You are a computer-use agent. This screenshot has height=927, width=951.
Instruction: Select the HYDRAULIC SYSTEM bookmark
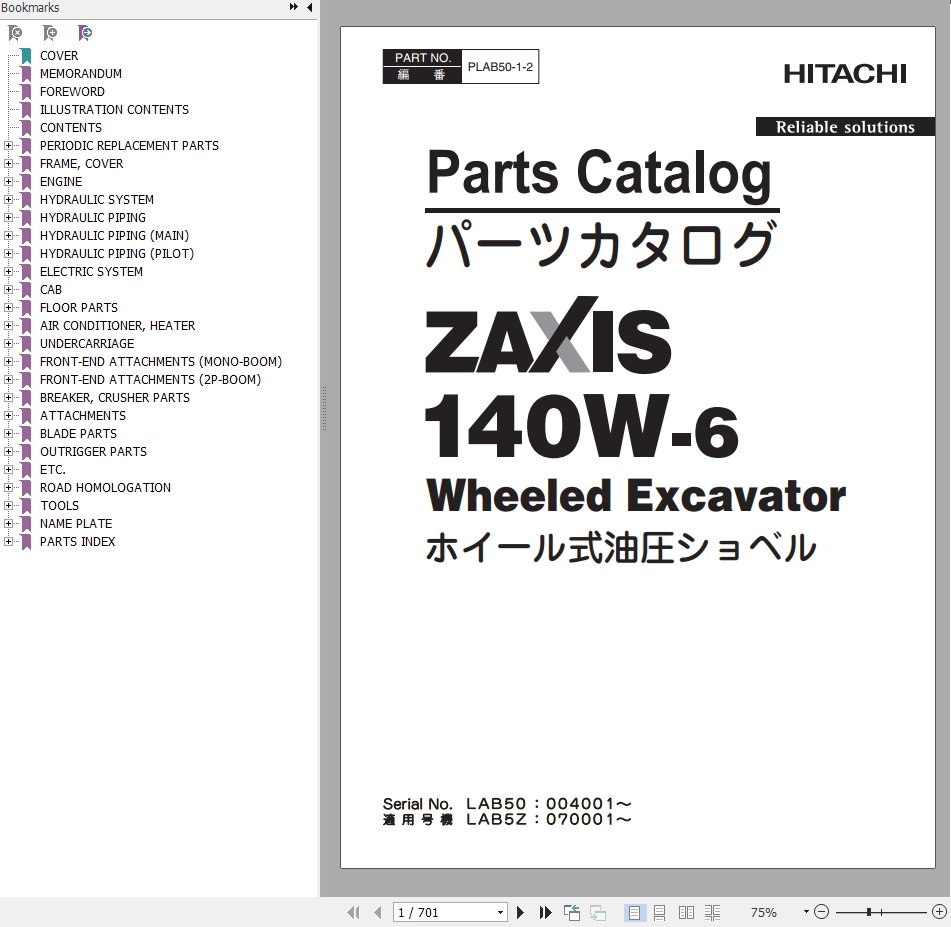(96, 200)
